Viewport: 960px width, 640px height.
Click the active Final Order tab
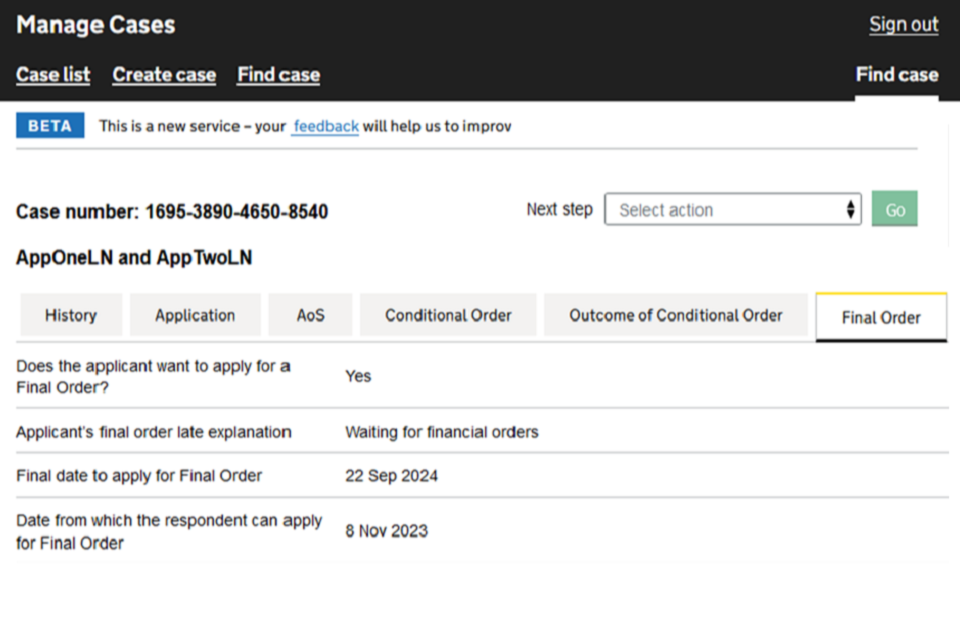click(881, 318)
